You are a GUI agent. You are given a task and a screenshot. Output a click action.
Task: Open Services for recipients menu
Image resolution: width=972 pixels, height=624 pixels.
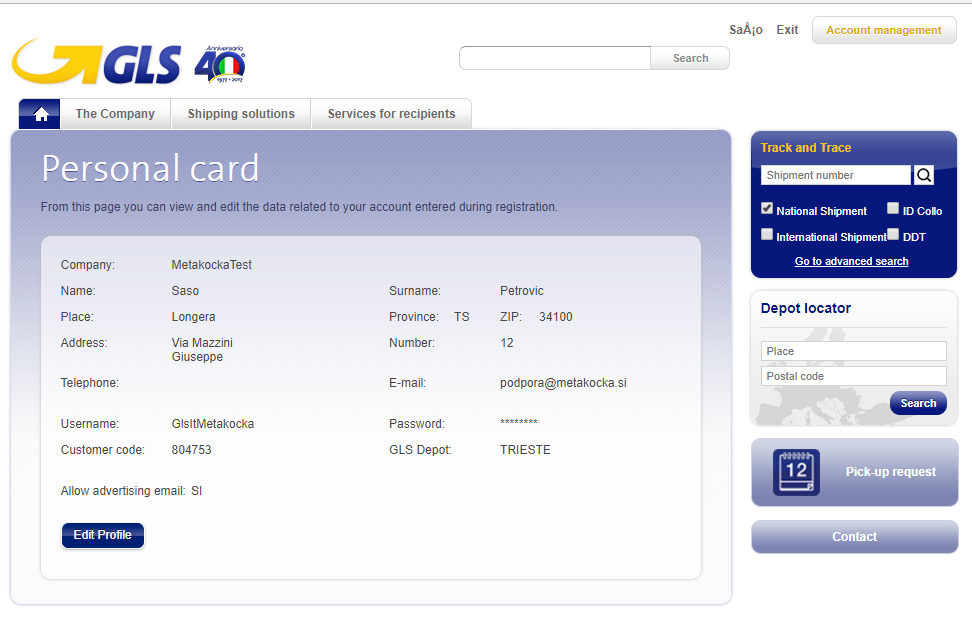[391, 114]
